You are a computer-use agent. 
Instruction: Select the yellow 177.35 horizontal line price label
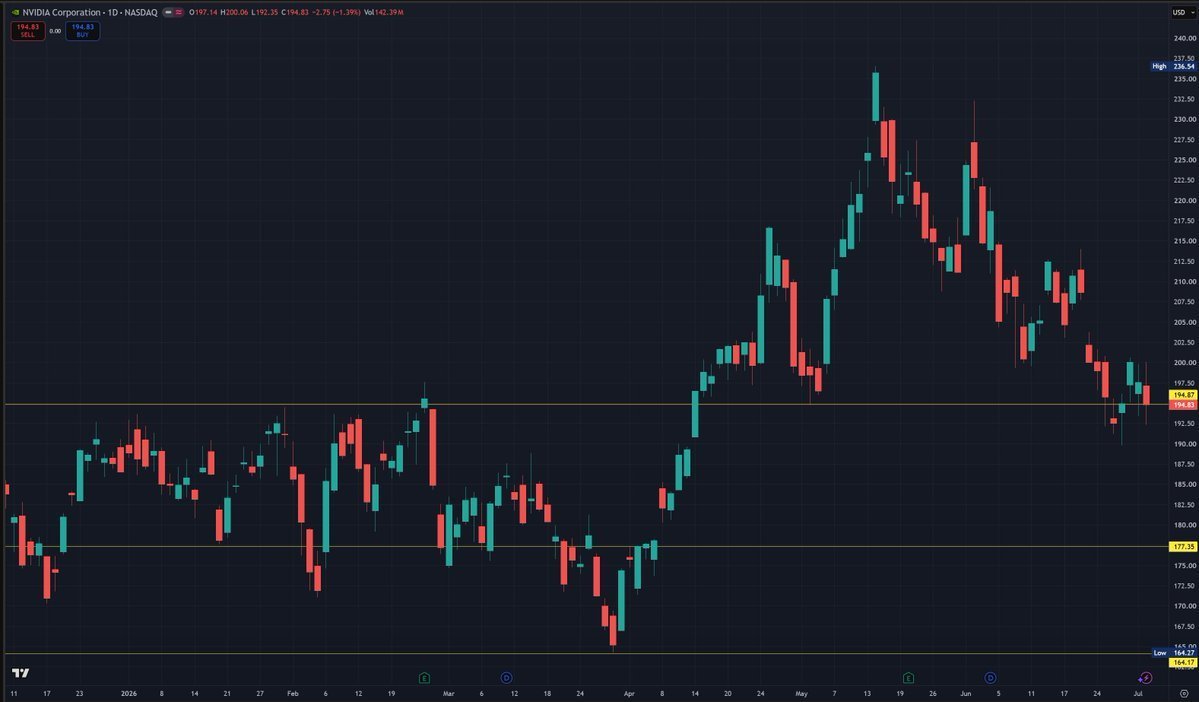[1184, 547]
